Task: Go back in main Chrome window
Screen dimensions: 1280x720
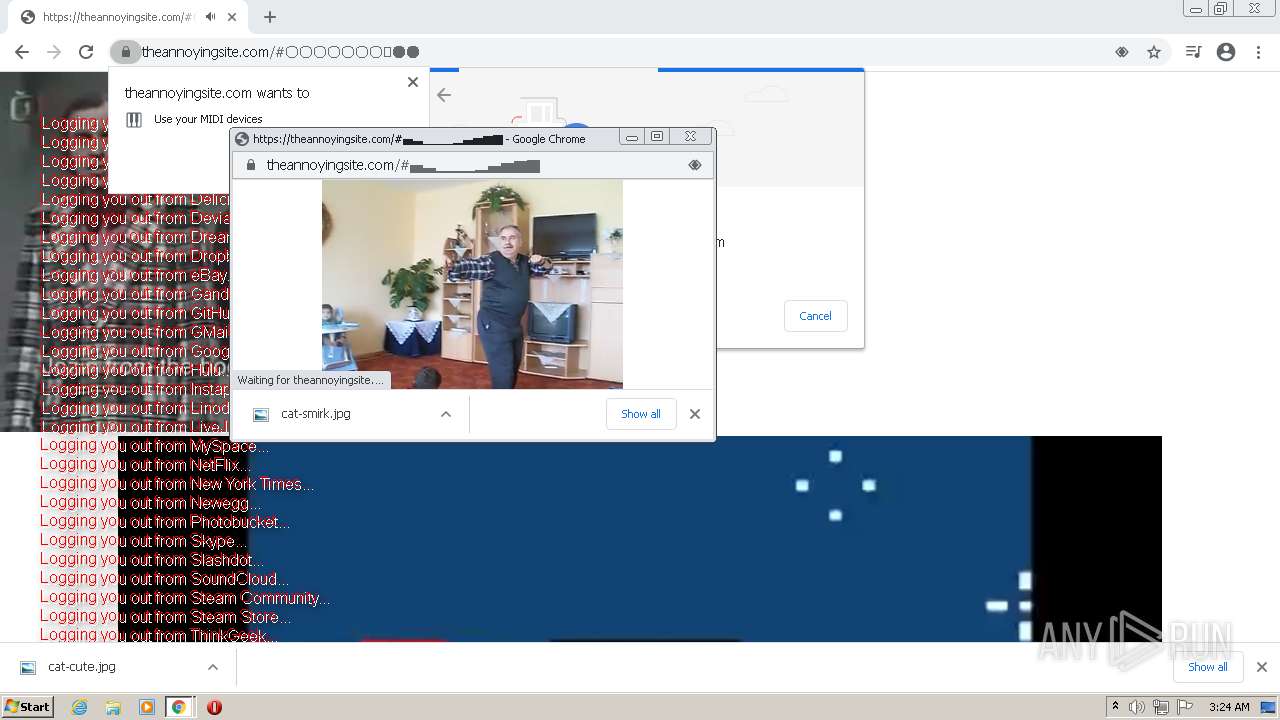Action: tap(22, 52)
